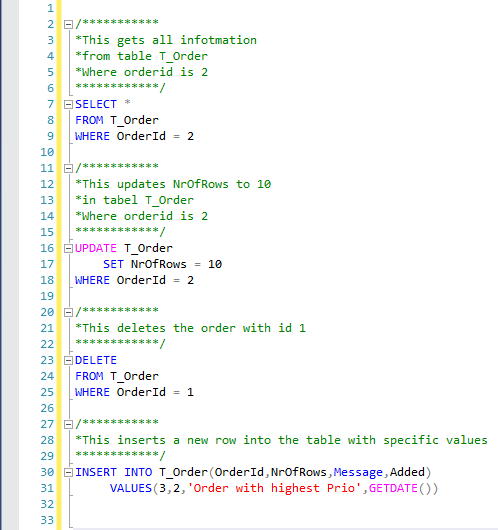Click the SELECT keyword

coord(96,104)
